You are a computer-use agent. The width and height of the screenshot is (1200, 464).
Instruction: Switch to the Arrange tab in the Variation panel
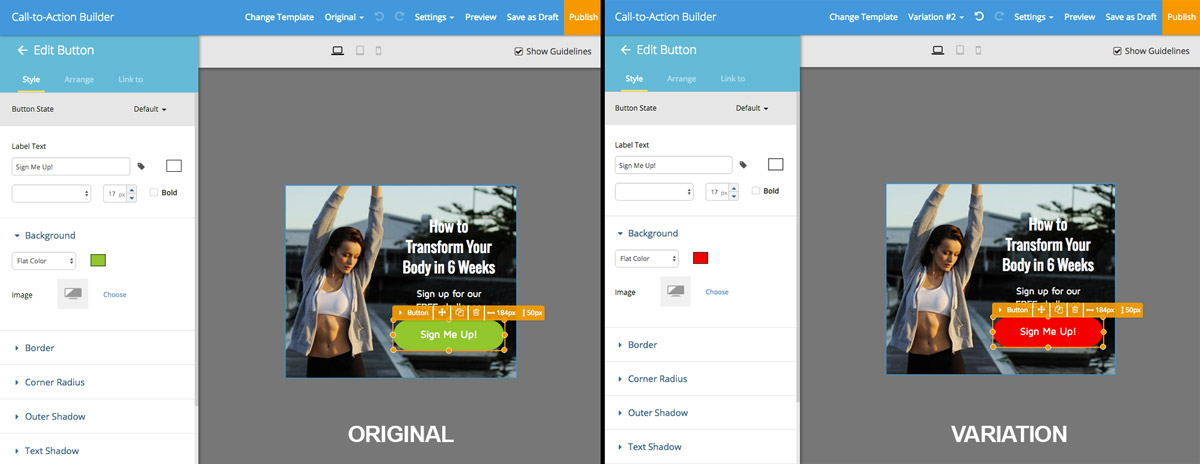pos(681,79)
